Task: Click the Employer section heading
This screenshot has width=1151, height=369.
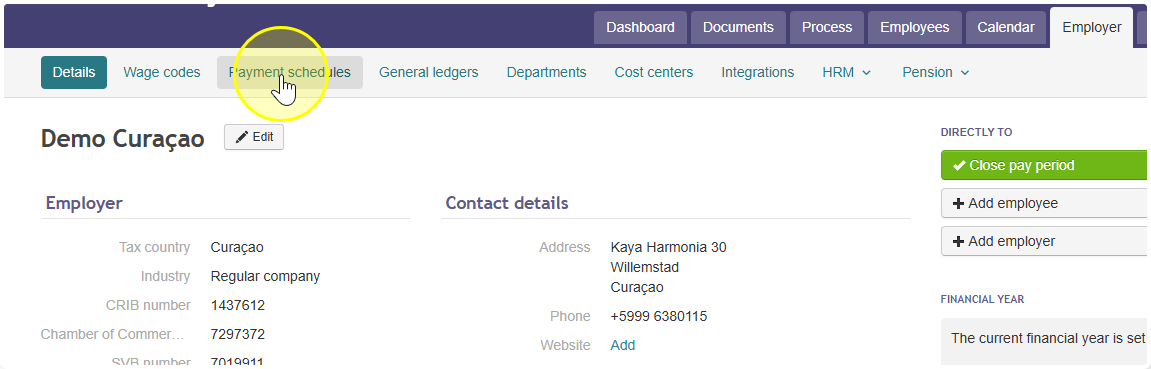Action: (x=84, y=203)
